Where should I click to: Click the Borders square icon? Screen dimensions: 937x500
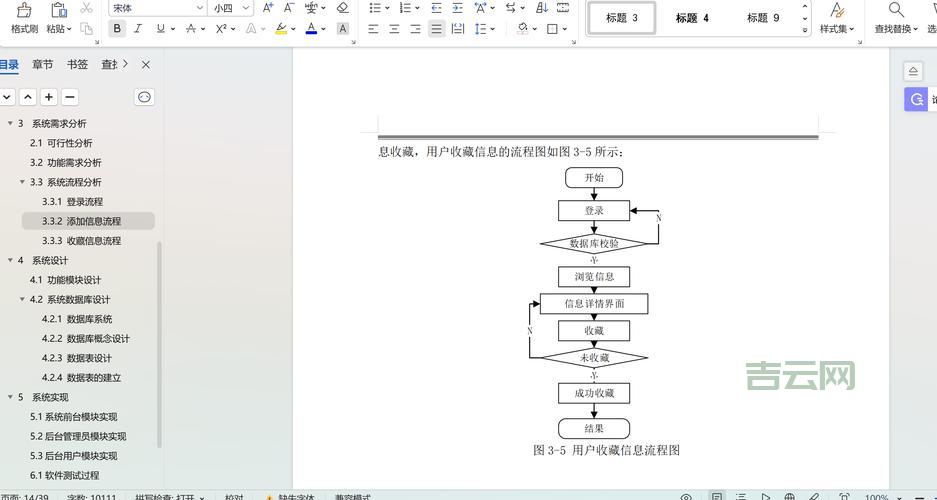tap(552, 28)
